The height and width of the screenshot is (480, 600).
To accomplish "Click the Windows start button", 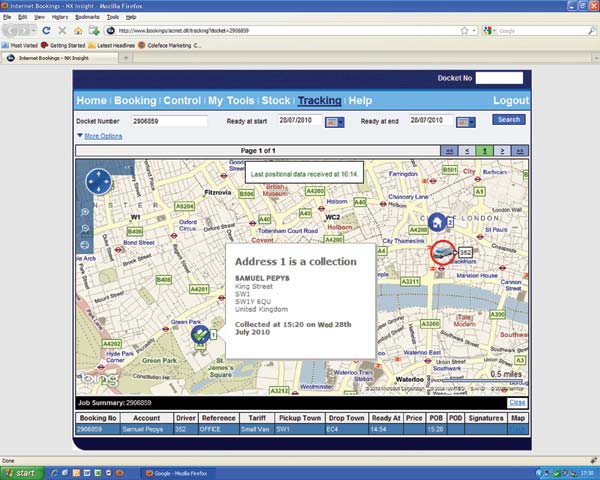I will (x=20, y=473).
